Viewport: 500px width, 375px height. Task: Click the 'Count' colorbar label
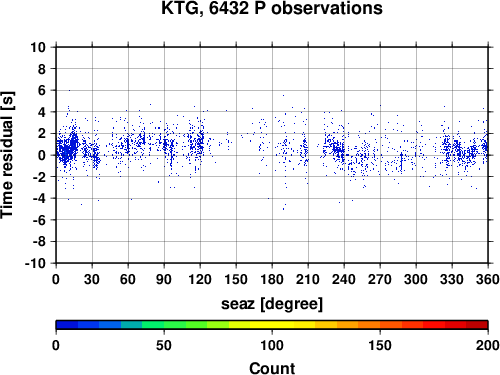[x=272, y=368]
